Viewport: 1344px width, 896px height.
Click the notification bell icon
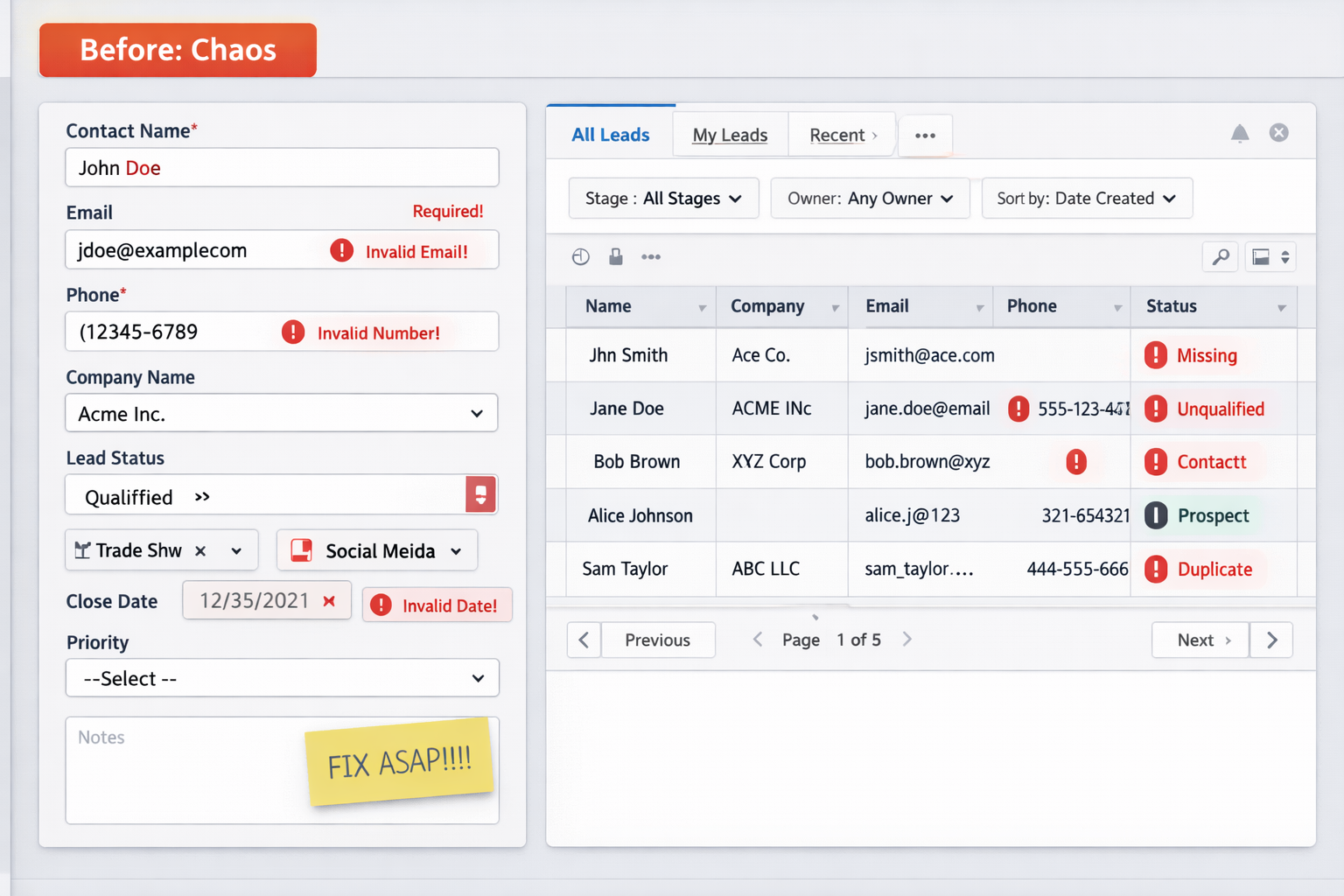point(1239,133)
